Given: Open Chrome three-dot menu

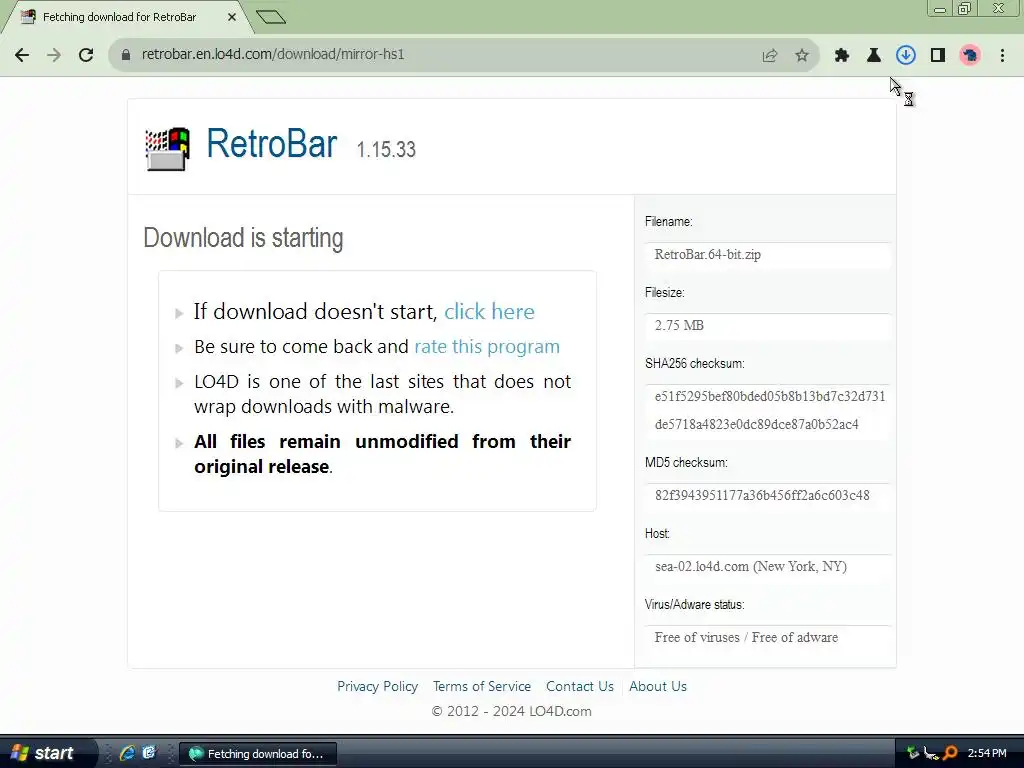Looking at the screenshot, I should point(1002,56).
